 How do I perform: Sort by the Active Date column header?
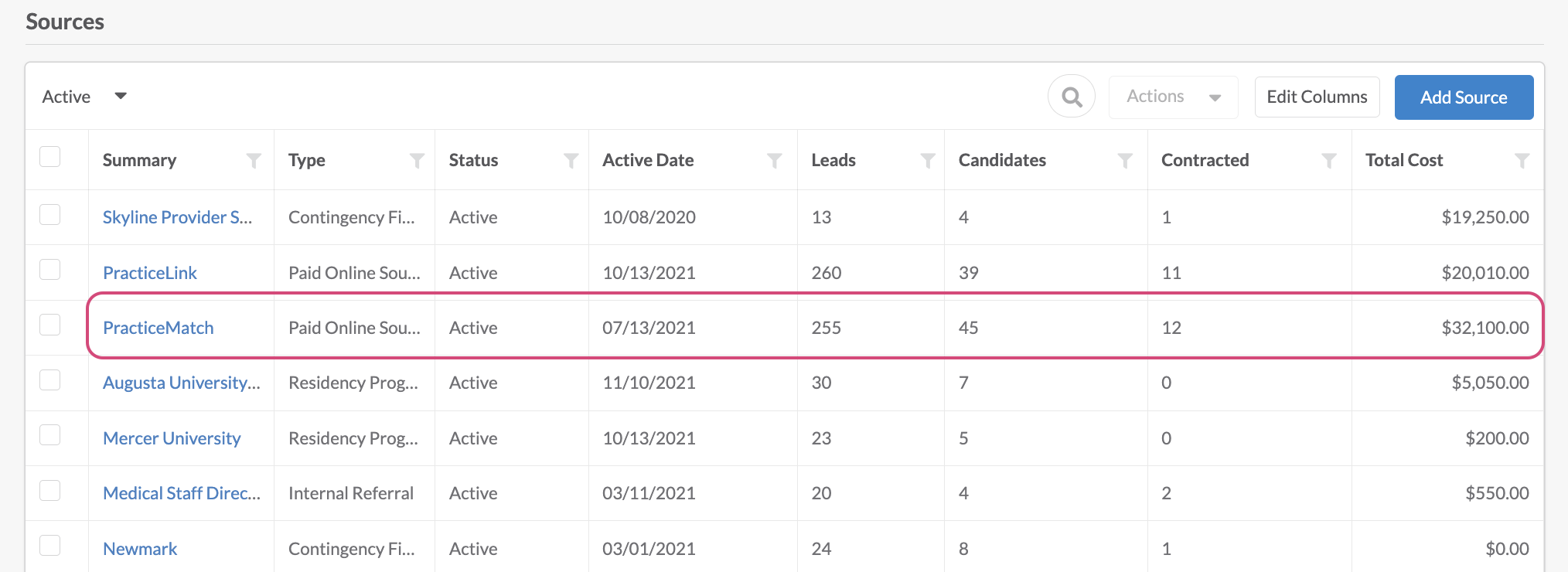pos(648,160)
